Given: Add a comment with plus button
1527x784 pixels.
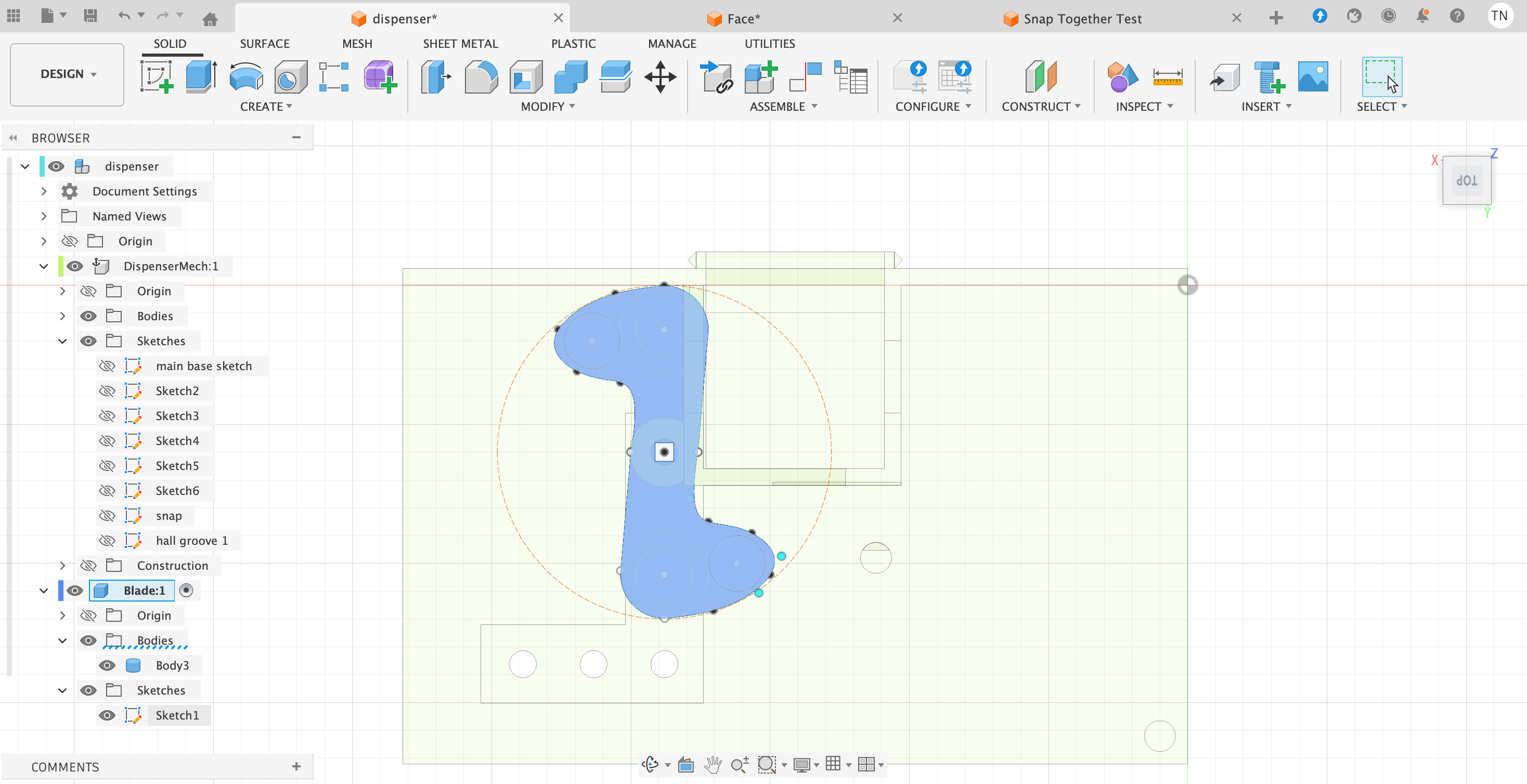Looking at the screenshot, I should [x=296, y=767].
